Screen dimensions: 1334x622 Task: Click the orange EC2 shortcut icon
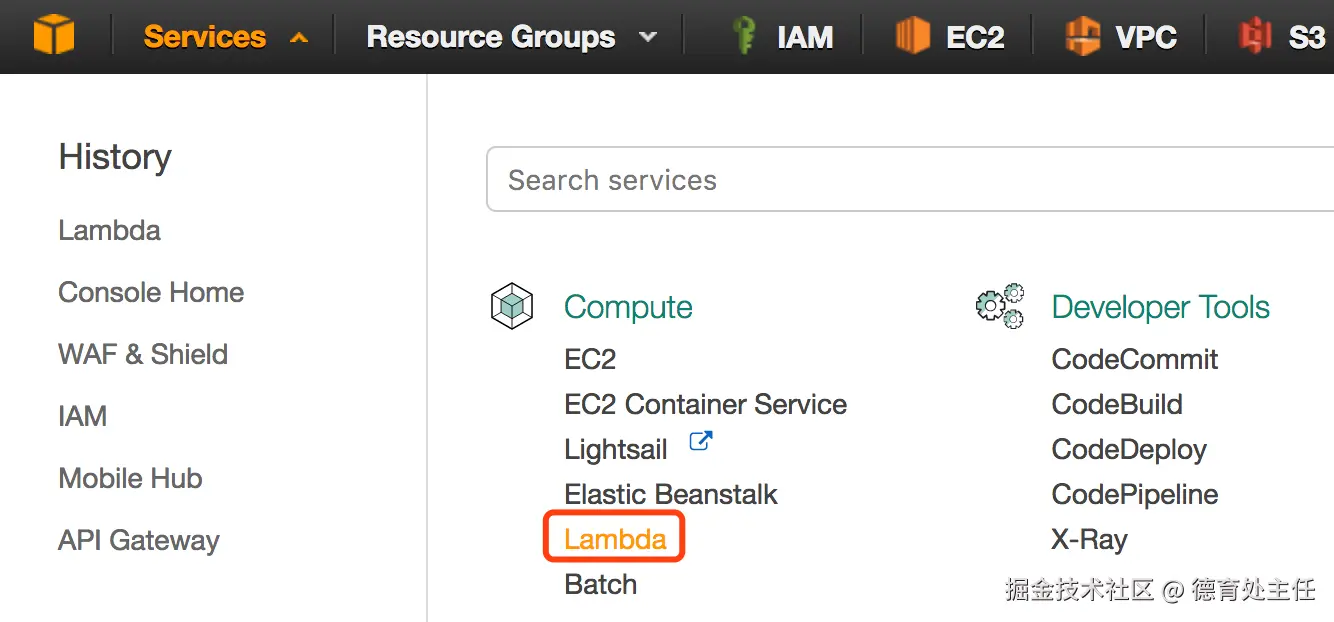[912, 36]
